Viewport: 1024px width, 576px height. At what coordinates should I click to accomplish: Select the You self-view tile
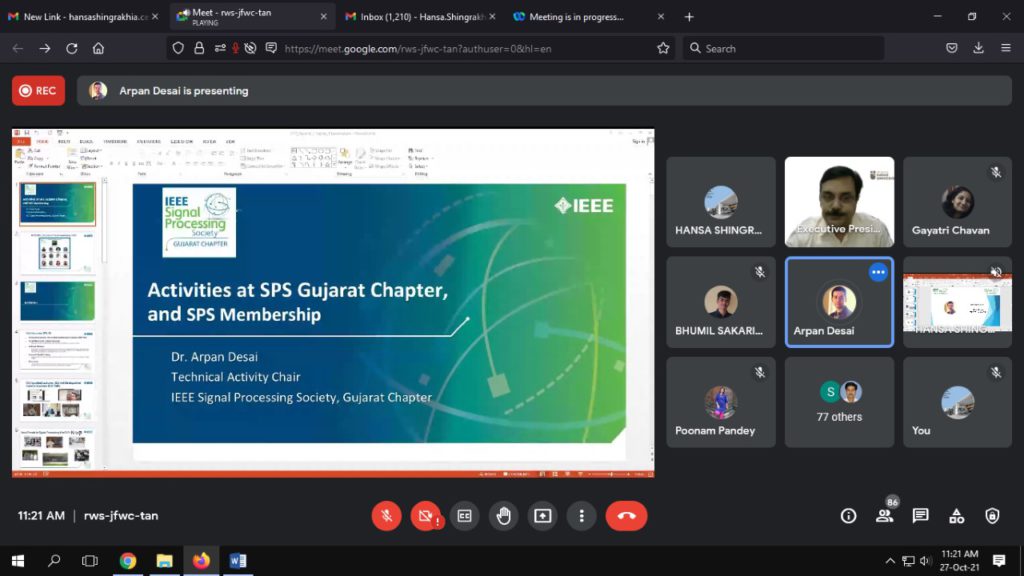coord(957,402)
